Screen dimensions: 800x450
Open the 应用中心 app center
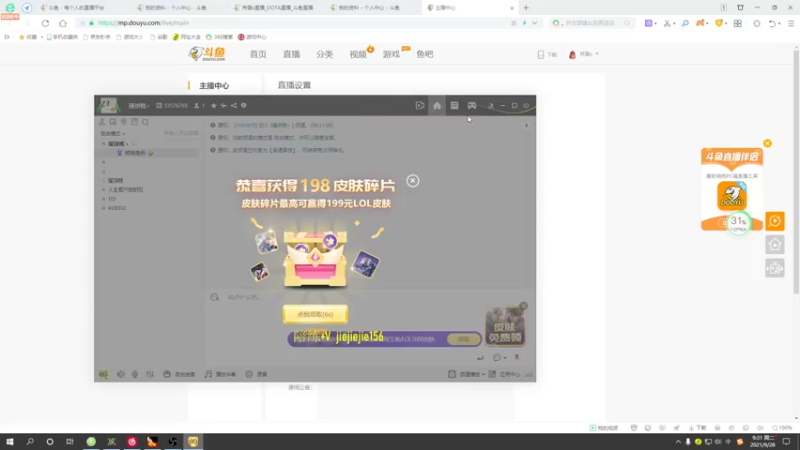pos(505,374)
